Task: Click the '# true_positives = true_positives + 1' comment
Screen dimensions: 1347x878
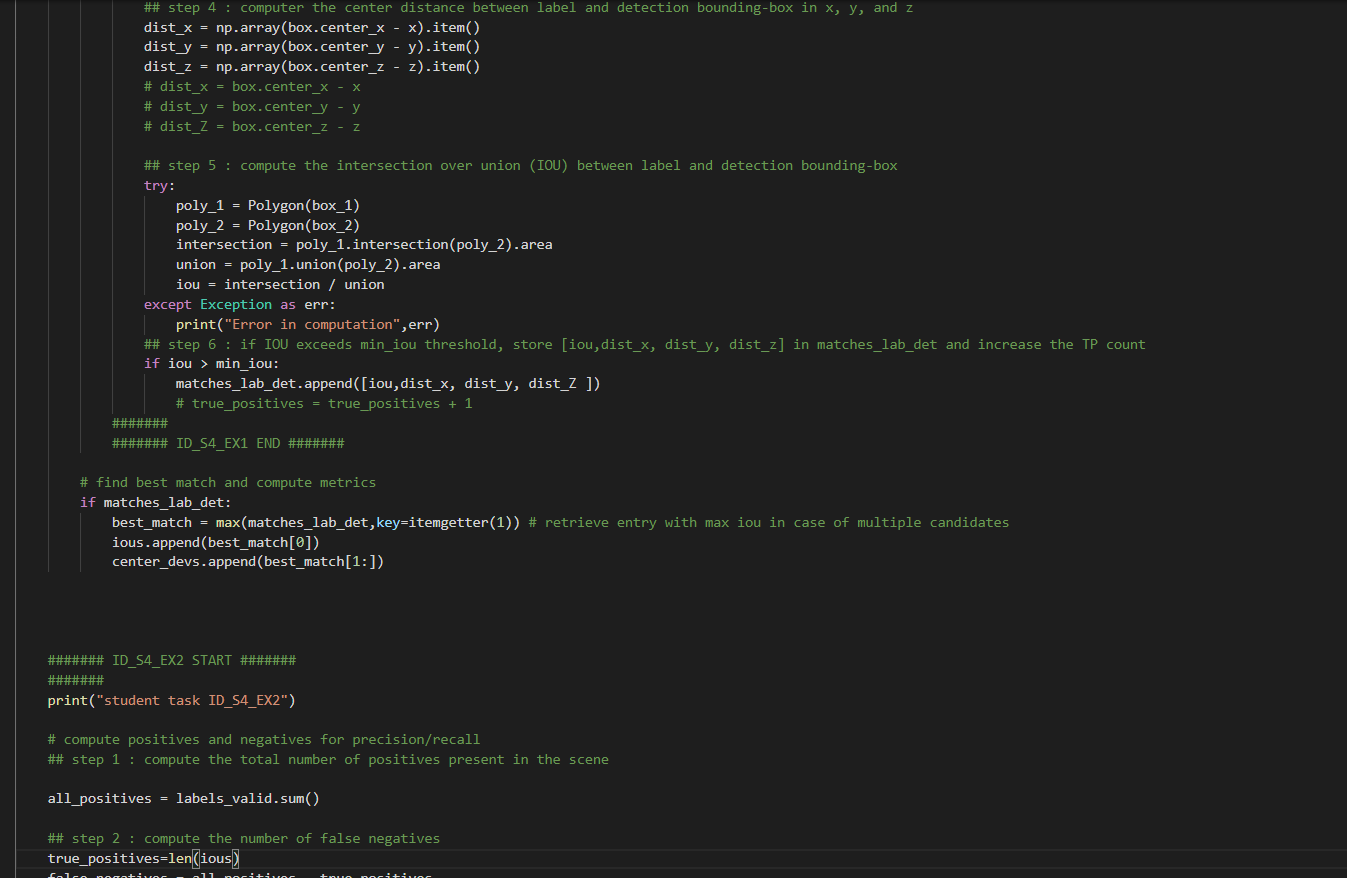Action: 324,404
